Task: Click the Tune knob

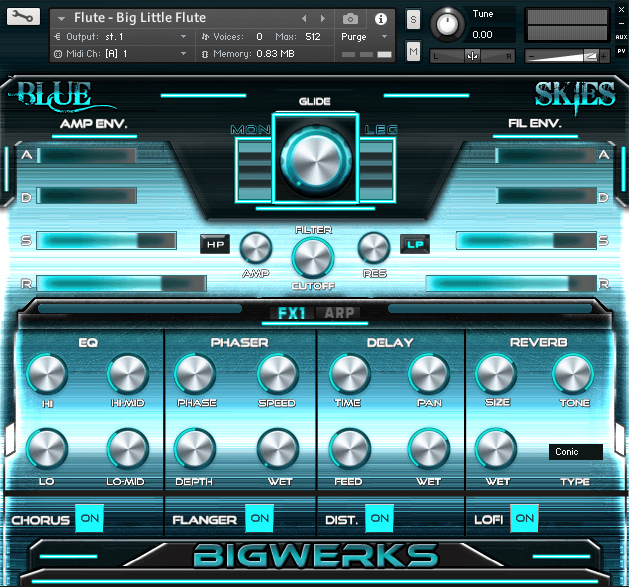Action: pyautogui.click(x=447, y=24)
